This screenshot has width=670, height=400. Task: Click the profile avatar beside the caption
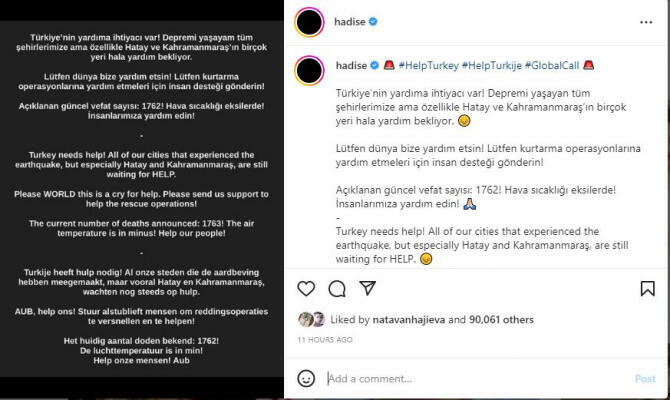(310, 70)
